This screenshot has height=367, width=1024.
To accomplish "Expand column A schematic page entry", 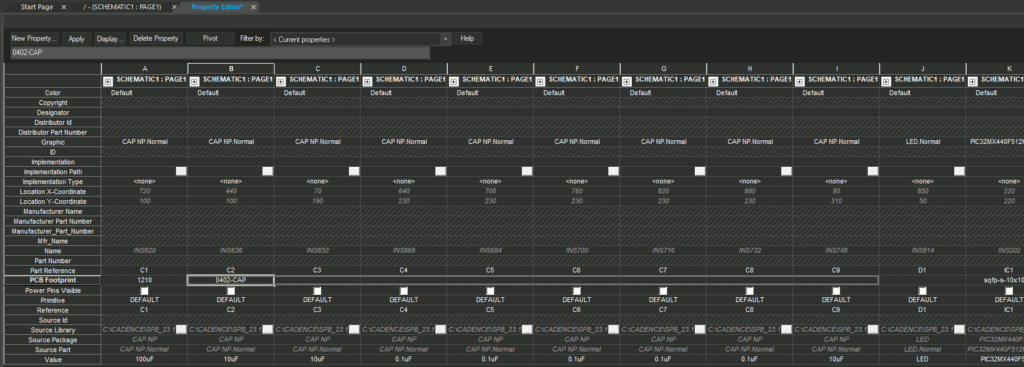I will click(108, 82).
